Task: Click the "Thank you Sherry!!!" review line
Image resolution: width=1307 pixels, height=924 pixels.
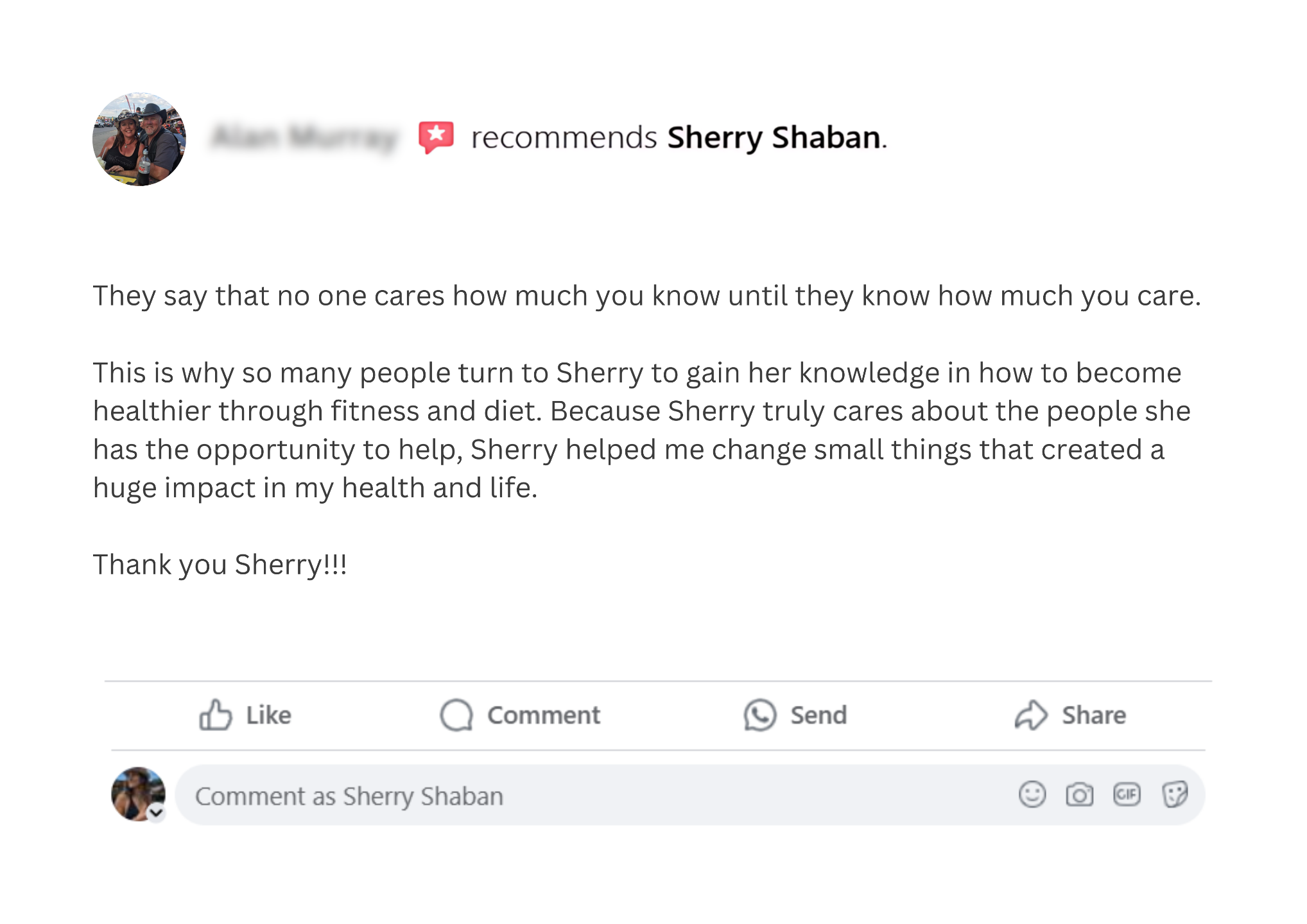Action: [220, 565]
